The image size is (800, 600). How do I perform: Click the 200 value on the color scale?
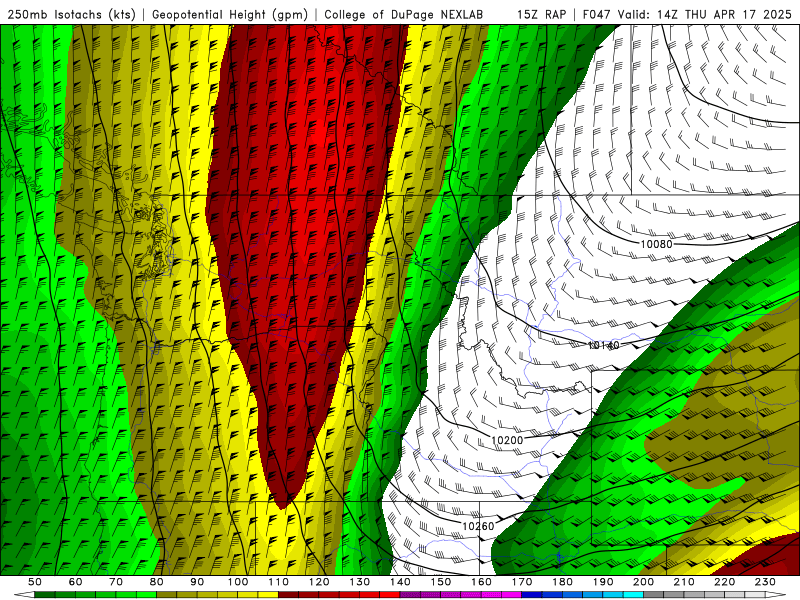pyautogui.click(x=644, y=582)
